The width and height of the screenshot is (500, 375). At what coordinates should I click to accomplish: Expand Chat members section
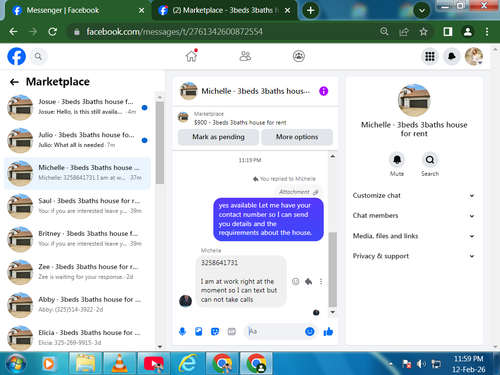point(413,216)
